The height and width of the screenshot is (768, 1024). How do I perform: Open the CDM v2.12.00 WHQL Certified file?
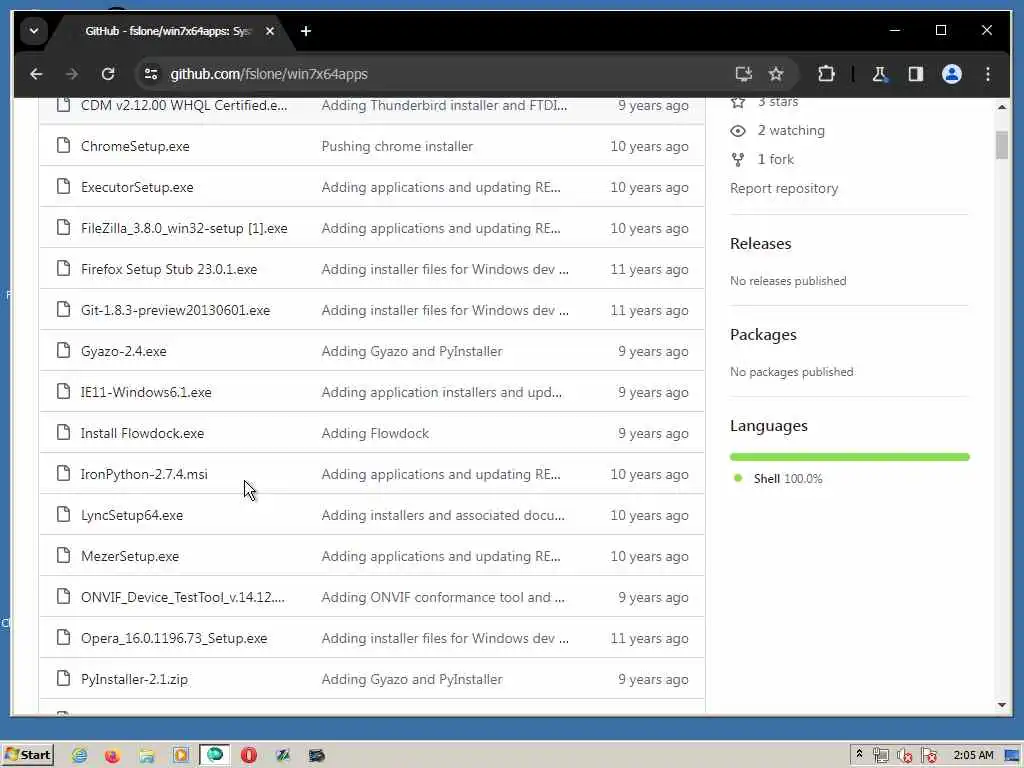184,105
